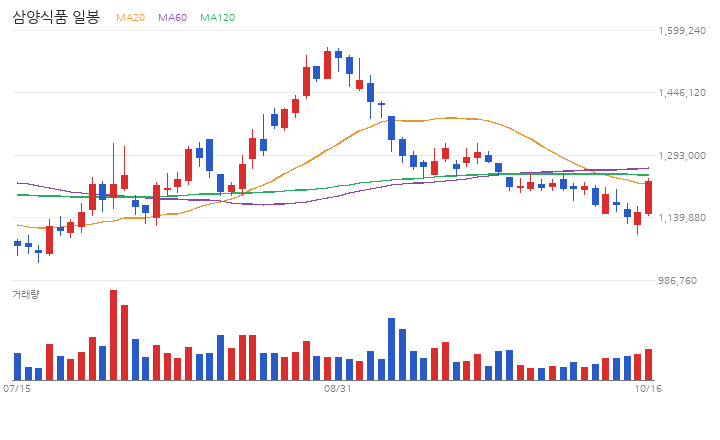Click the last red volume bar at 10/16

coord(648,365)
